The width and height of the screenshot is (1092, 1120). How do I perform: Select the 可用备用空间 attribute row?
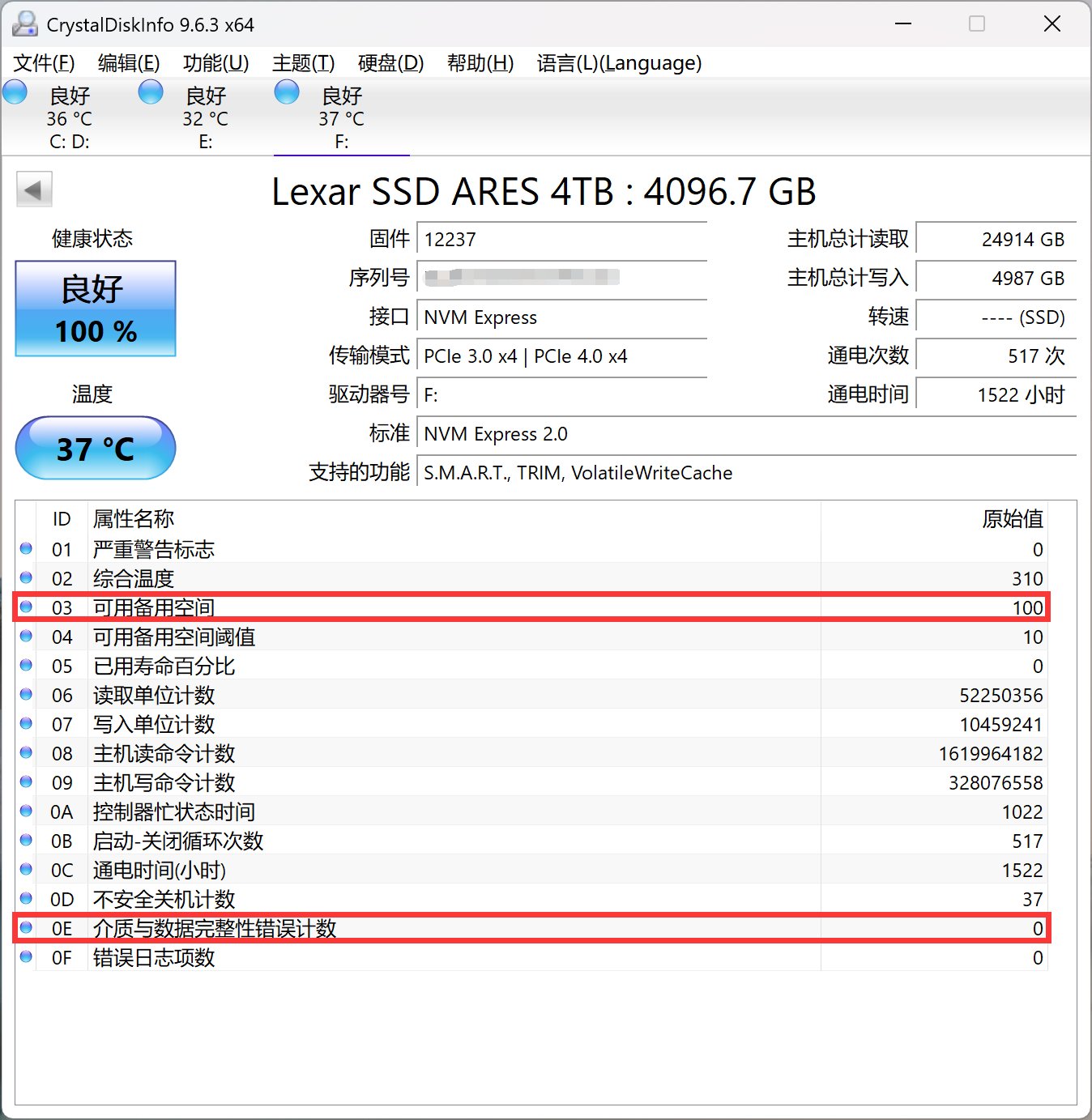tap(454, 607)
